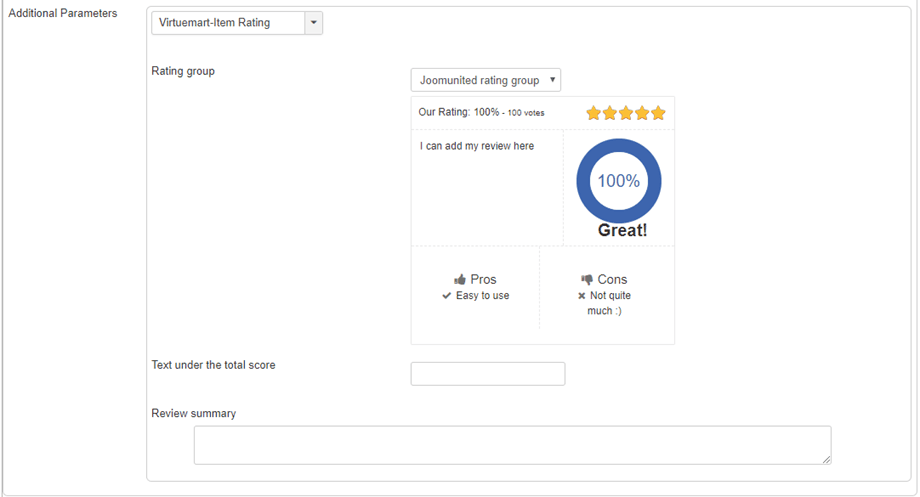
Task: Grab the Review summary textarea resize handle
Action: click(x=826, y=460)
